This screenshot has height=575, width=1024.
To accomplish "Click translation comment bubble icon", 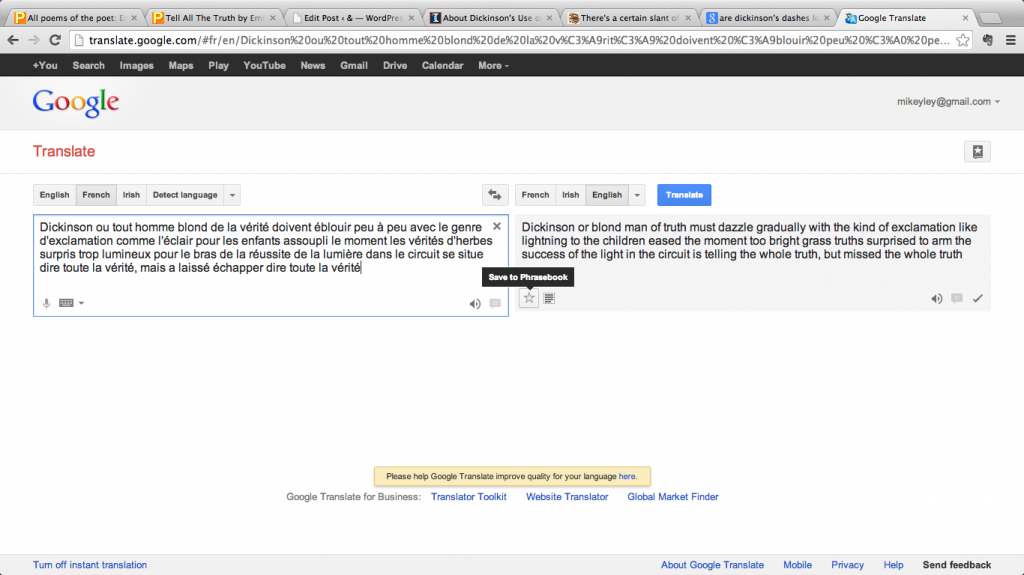I will point(957,299).
